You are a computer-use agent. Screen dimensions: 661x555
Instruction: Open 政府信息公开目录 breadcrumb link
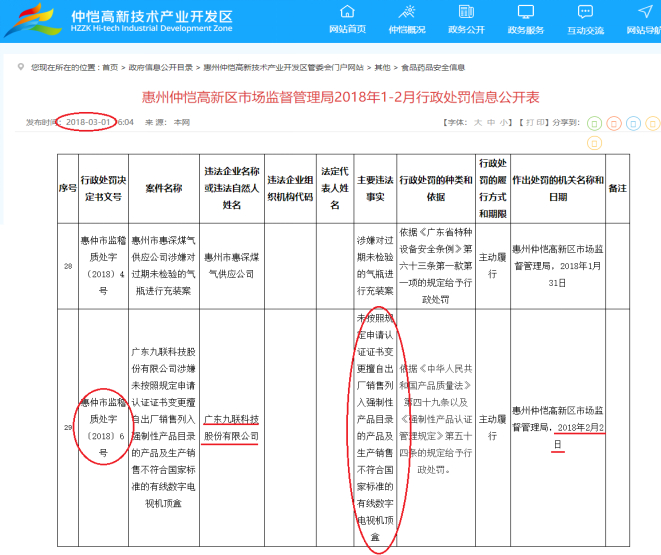point(161,67)
